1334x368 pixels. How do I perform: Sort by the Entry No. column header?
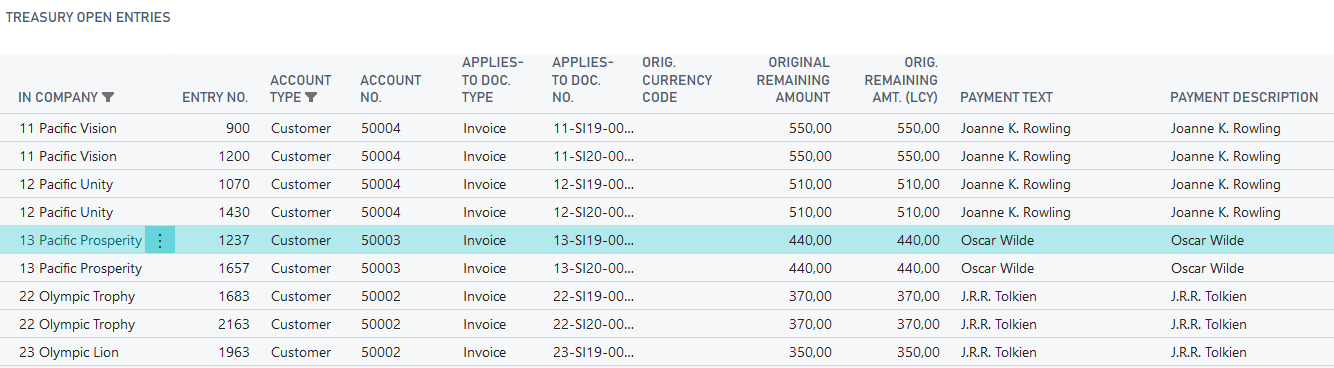coord(215,97)
